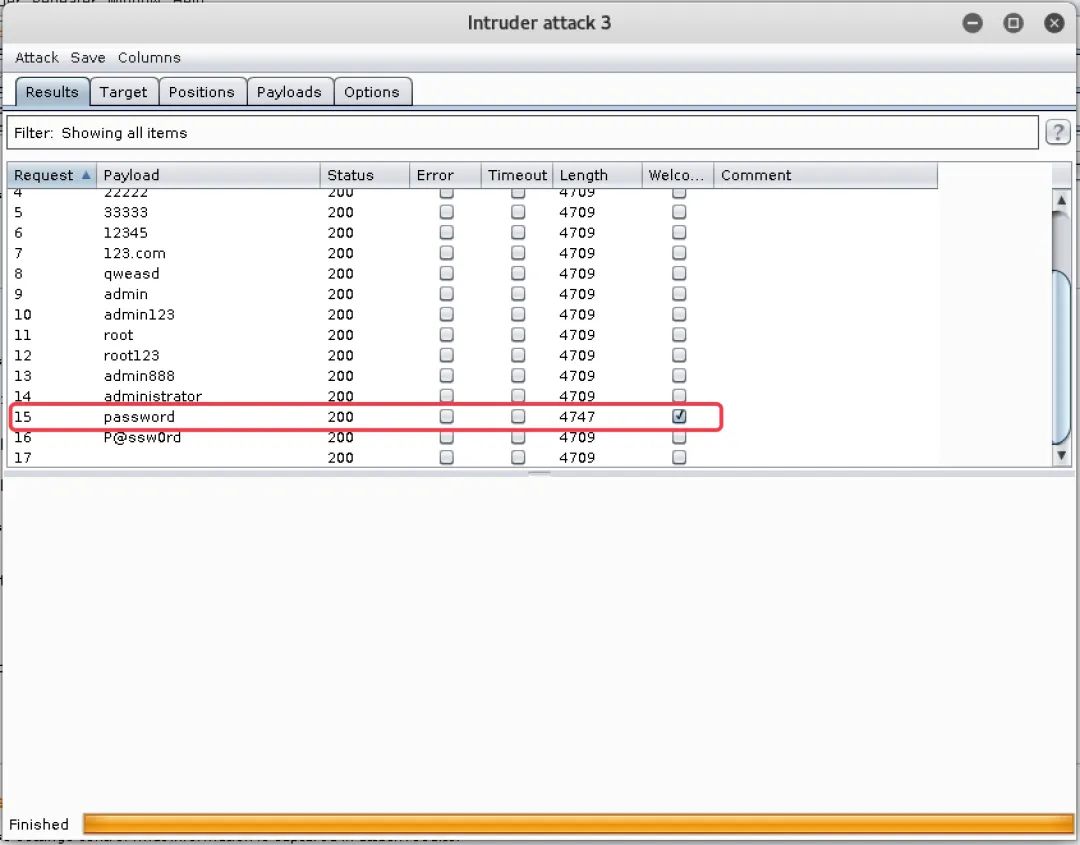Toggle Error checkbox on request 17 row
Screen dimensions: 1080x845
[x=446, y=457]
